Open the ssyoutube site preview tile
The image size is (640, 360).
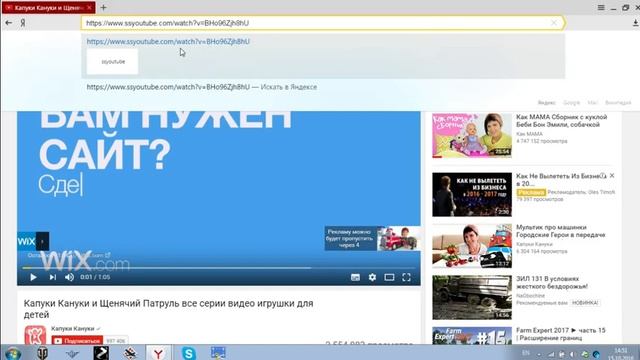pyautogui.click(x=113, y=62)
